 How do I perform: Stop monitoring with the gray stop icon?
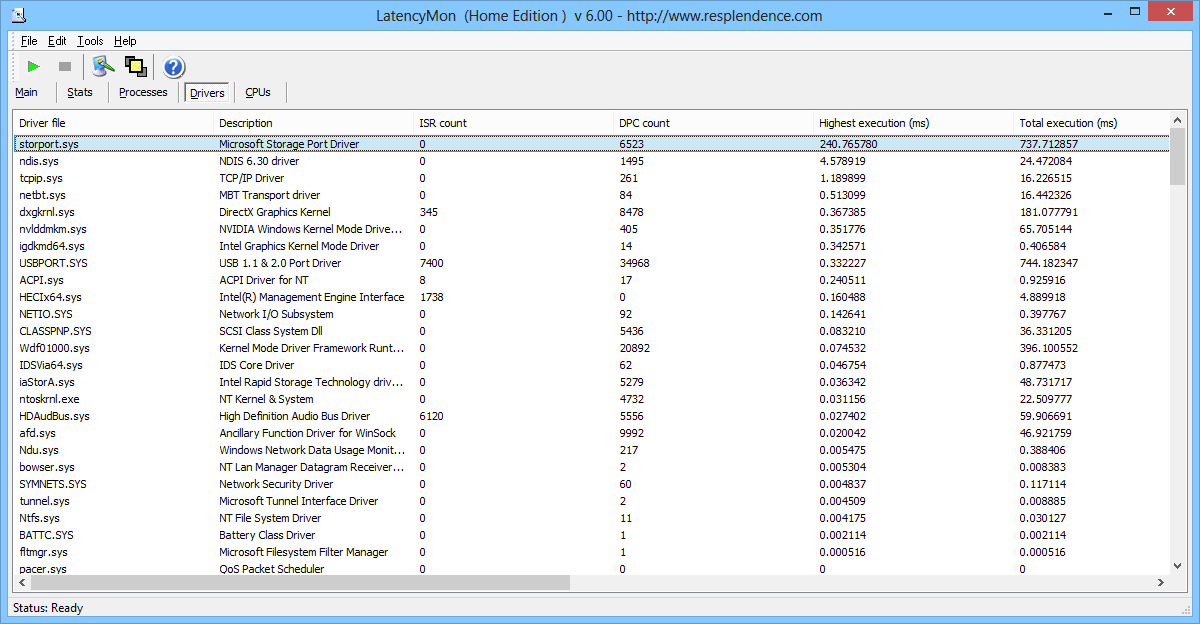pyautogui.click(x=65, y=67)
